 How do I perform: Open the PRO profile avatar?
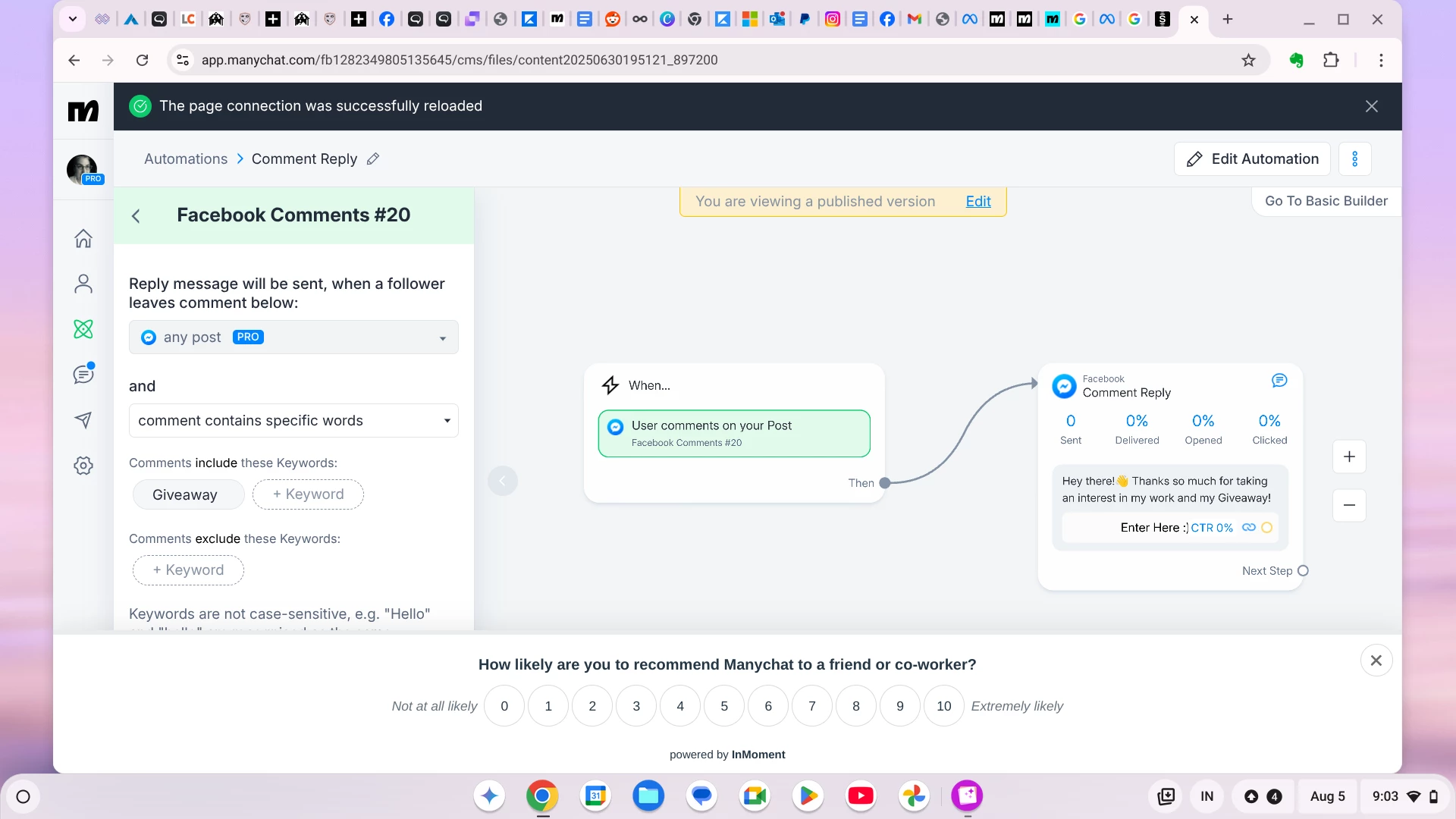point(82,169)
